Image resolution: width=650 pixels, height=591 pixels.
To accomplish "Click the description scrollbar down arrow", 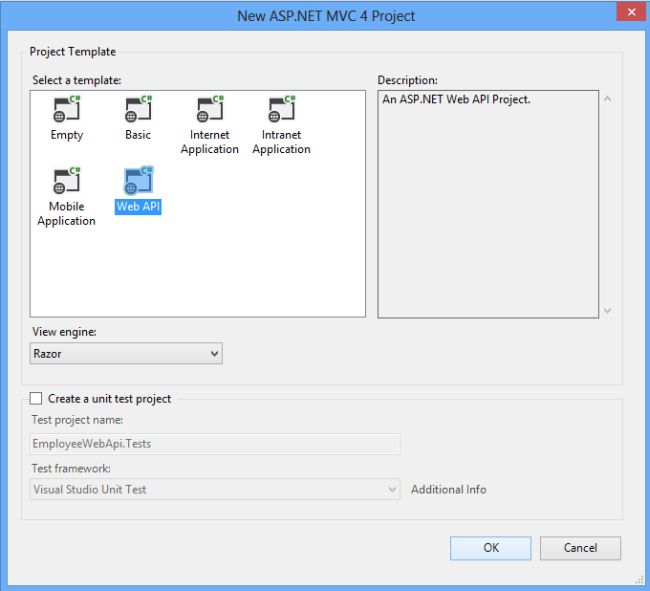I will 607,310.
